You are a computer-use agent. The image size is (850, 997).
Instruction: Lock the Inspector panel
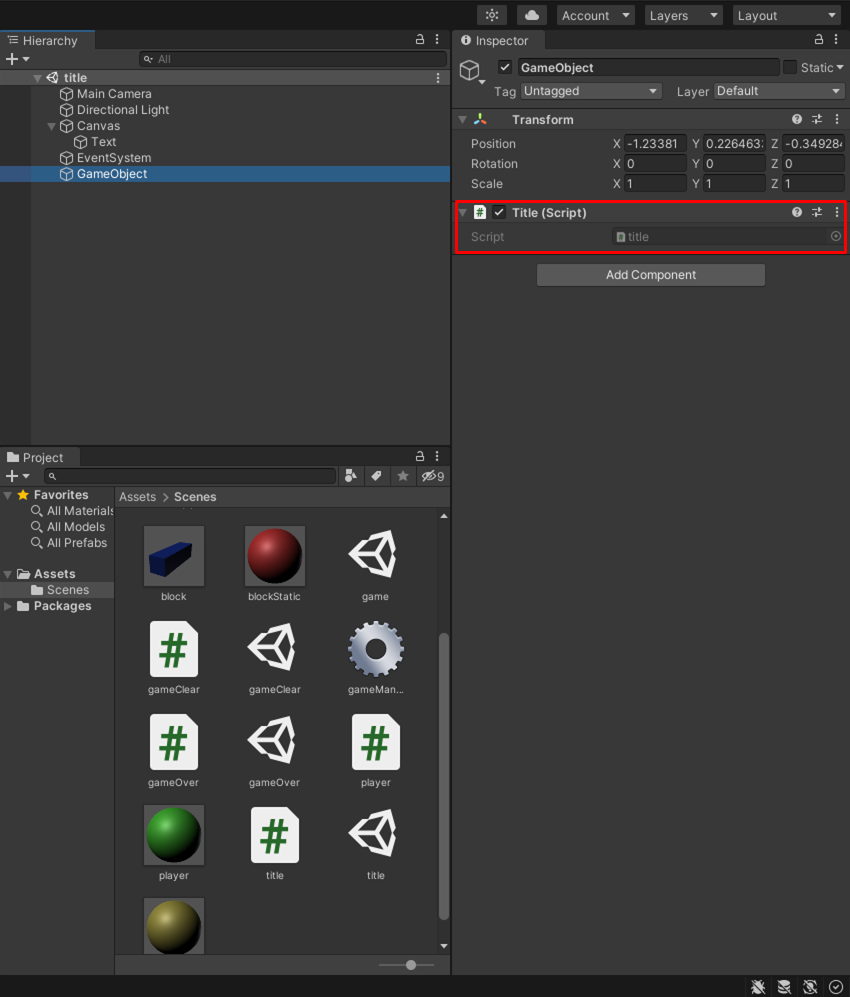tap(819, 40)
